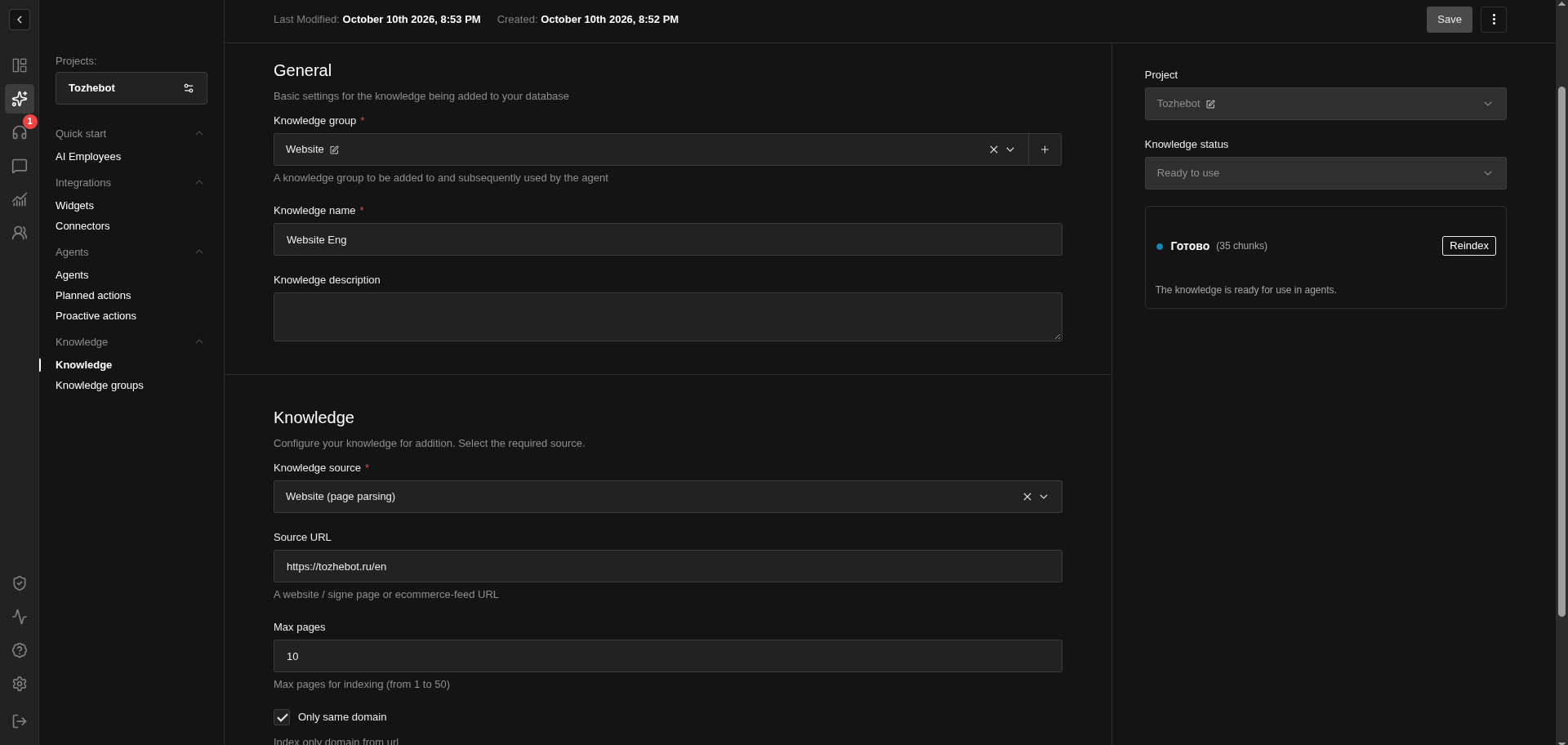Open Knowledge status dropdown
This screenshot has width=1568, height=745.
click(1325, 173)
